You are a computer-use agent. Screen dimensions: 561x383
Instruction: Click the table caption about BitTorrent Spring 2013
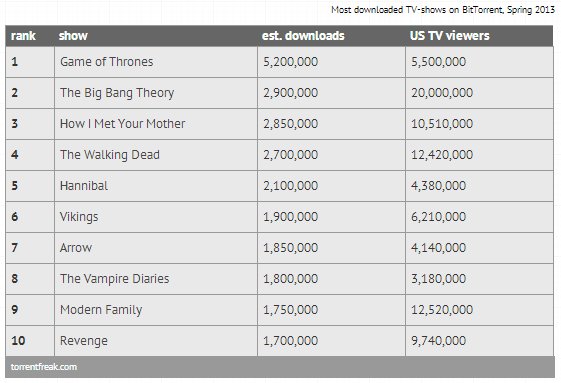click(443, 10)
